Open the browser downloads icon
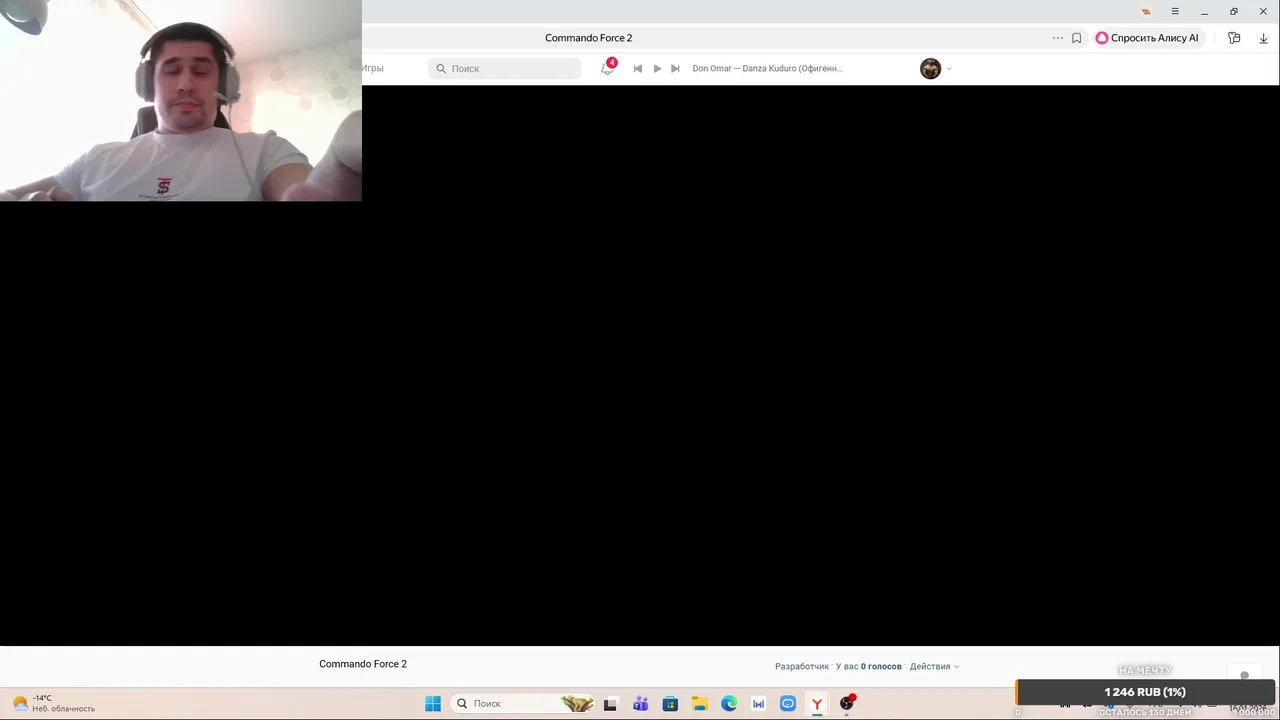 (1263, 38)
